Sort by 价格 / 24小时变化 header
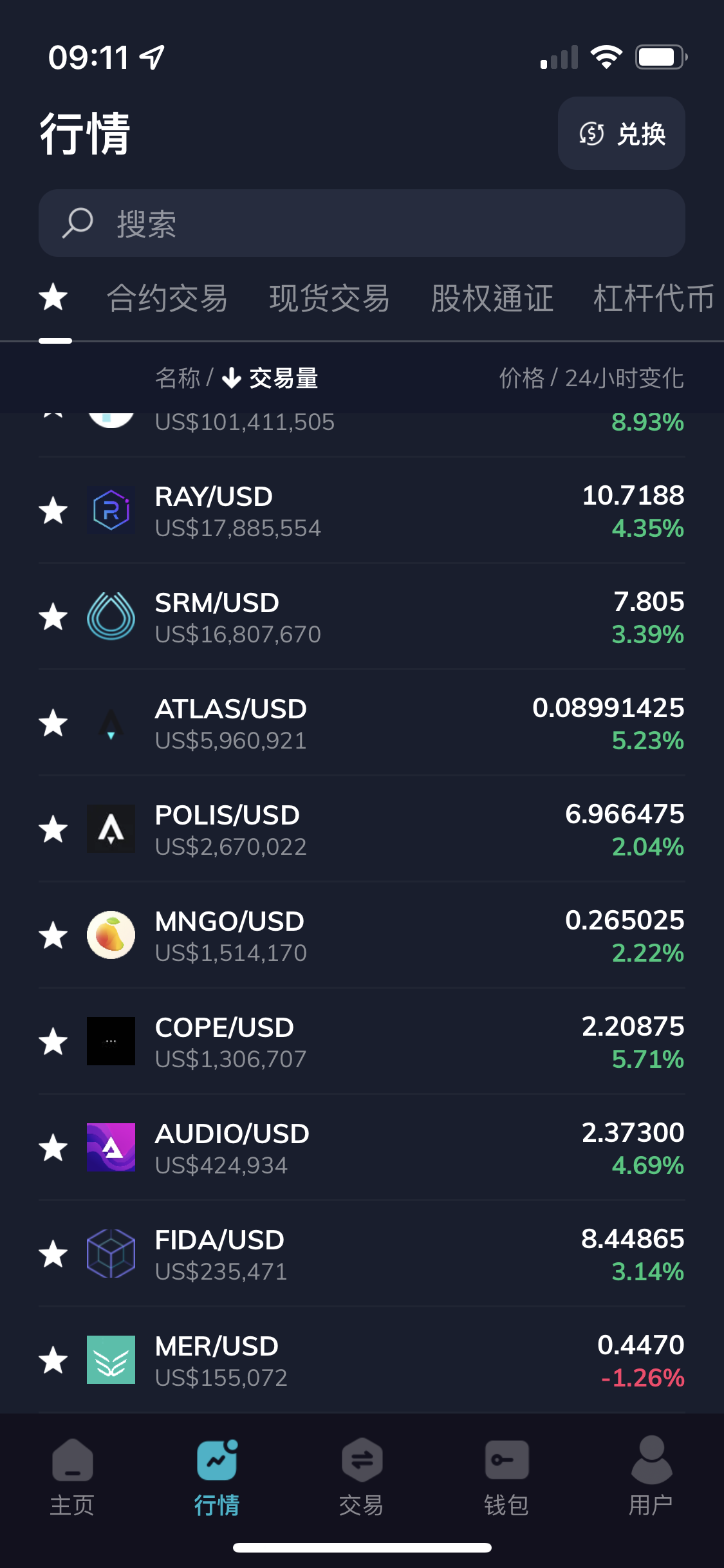 pos(591,378)
